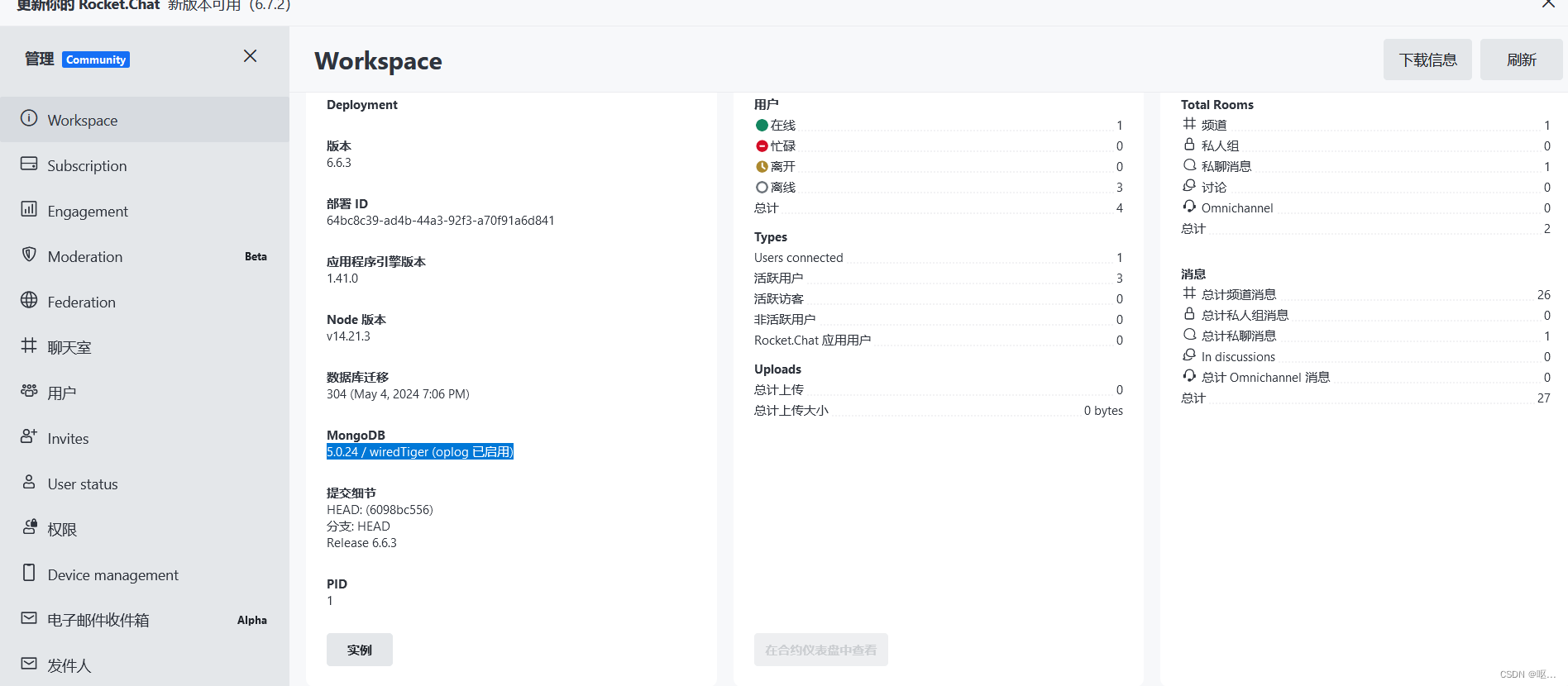Open User status settings
The image size is (1568, 686).
[145, 484]
